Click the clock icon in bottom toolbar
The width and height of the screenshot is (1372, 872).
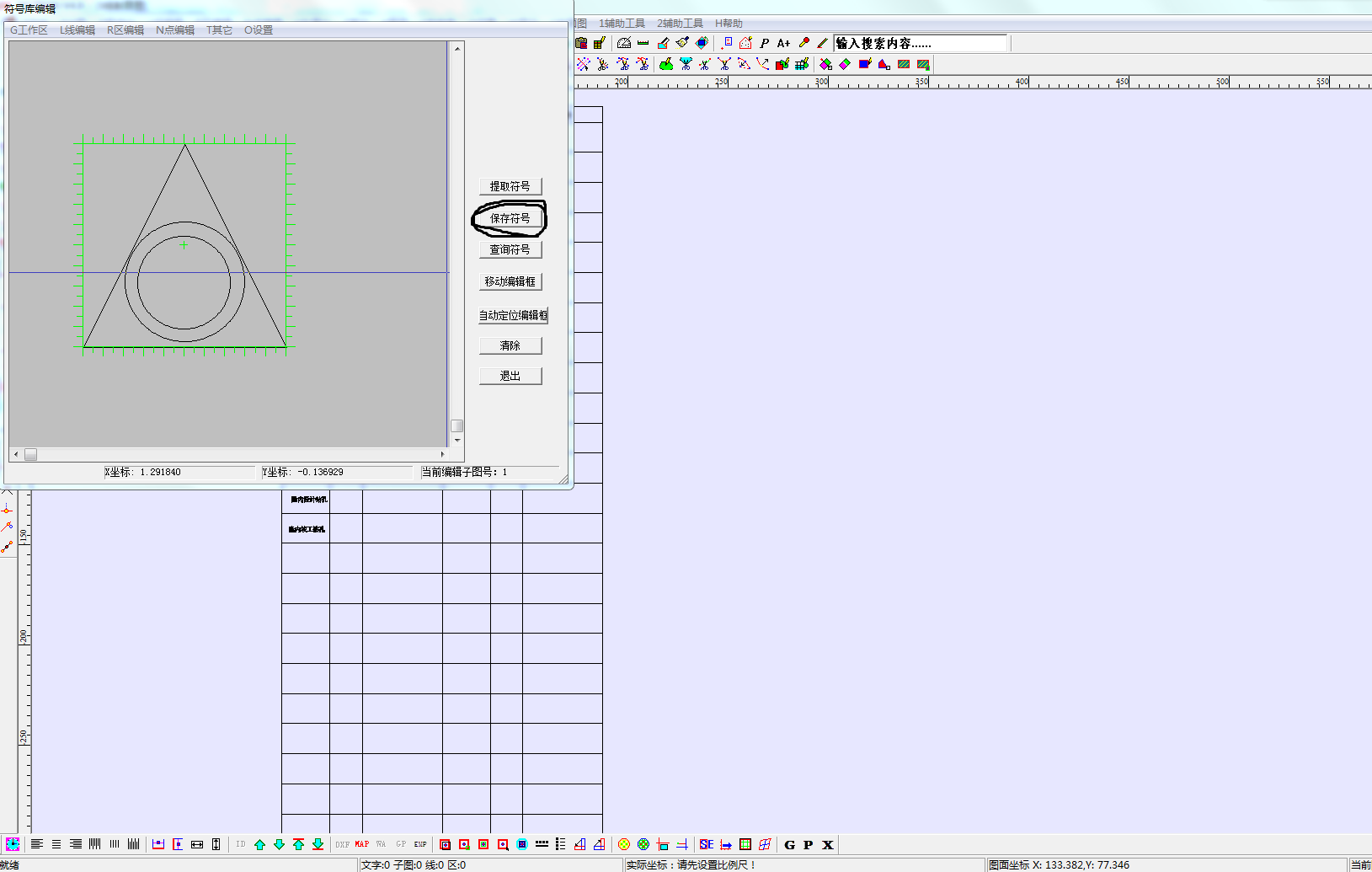[13, 844]
